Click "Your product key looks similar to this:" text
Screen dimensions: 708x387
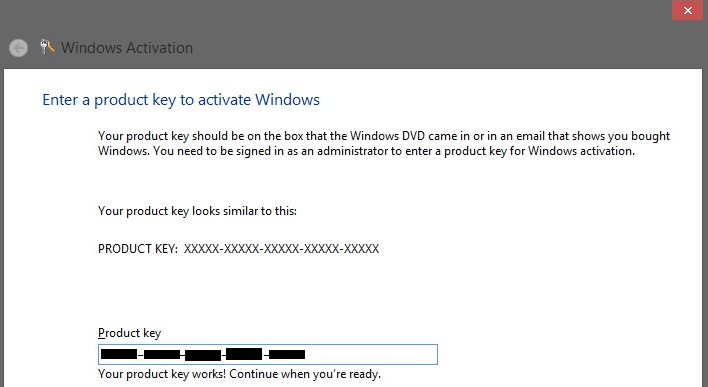coord(197,211)
